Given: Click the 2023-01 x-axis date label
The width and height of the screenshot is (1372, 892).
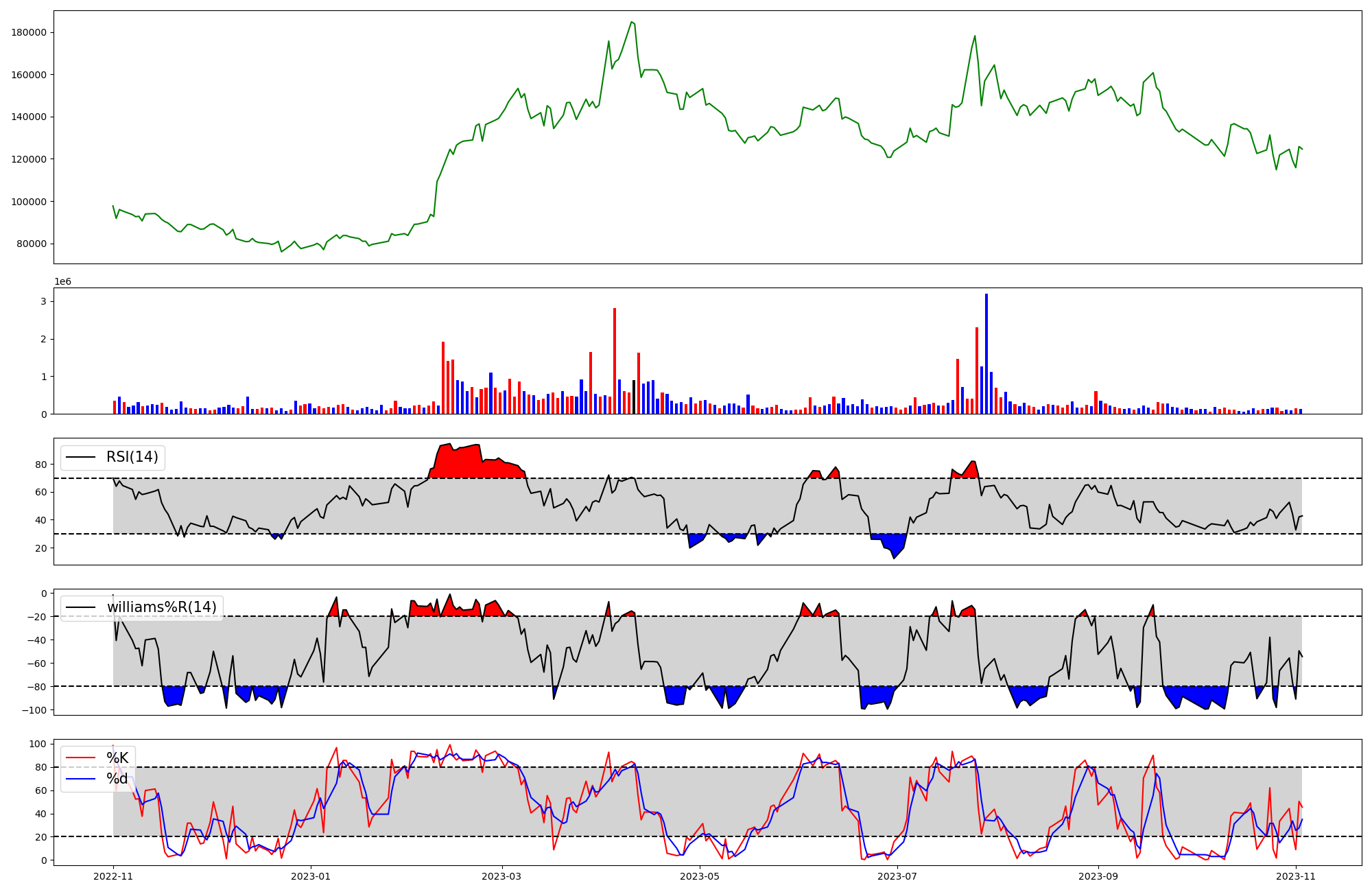Looking at the screenshot, I should (x=311, y=876).
